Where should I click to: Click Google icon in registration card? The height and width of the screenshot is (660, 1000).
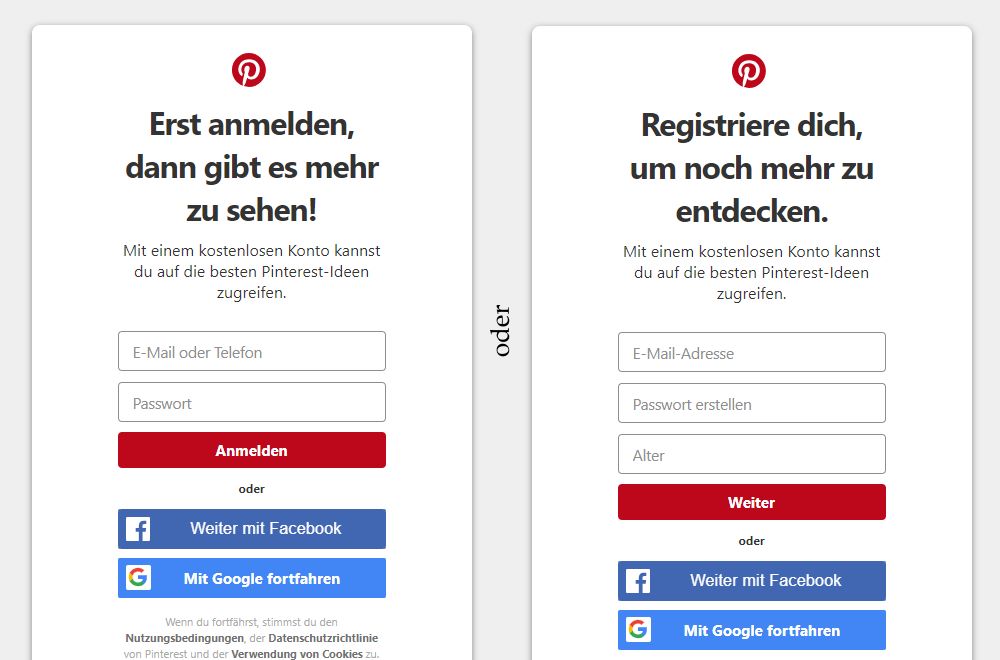[638, 630]
